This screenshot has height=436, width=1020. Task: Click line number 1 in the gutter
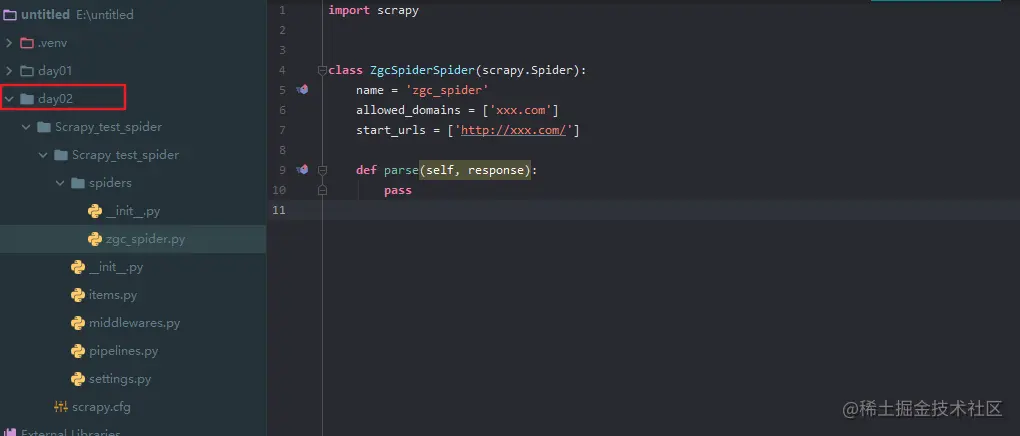[282, 10]
